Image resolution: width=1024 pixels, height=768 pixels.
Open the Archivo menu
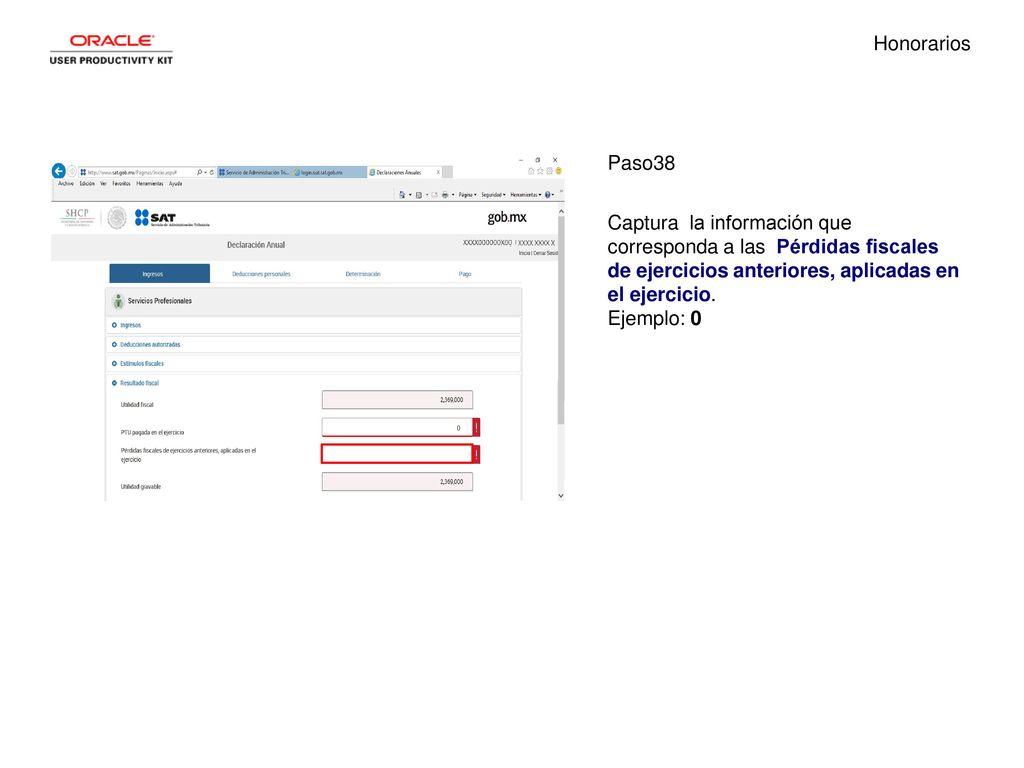coord(66,184)
